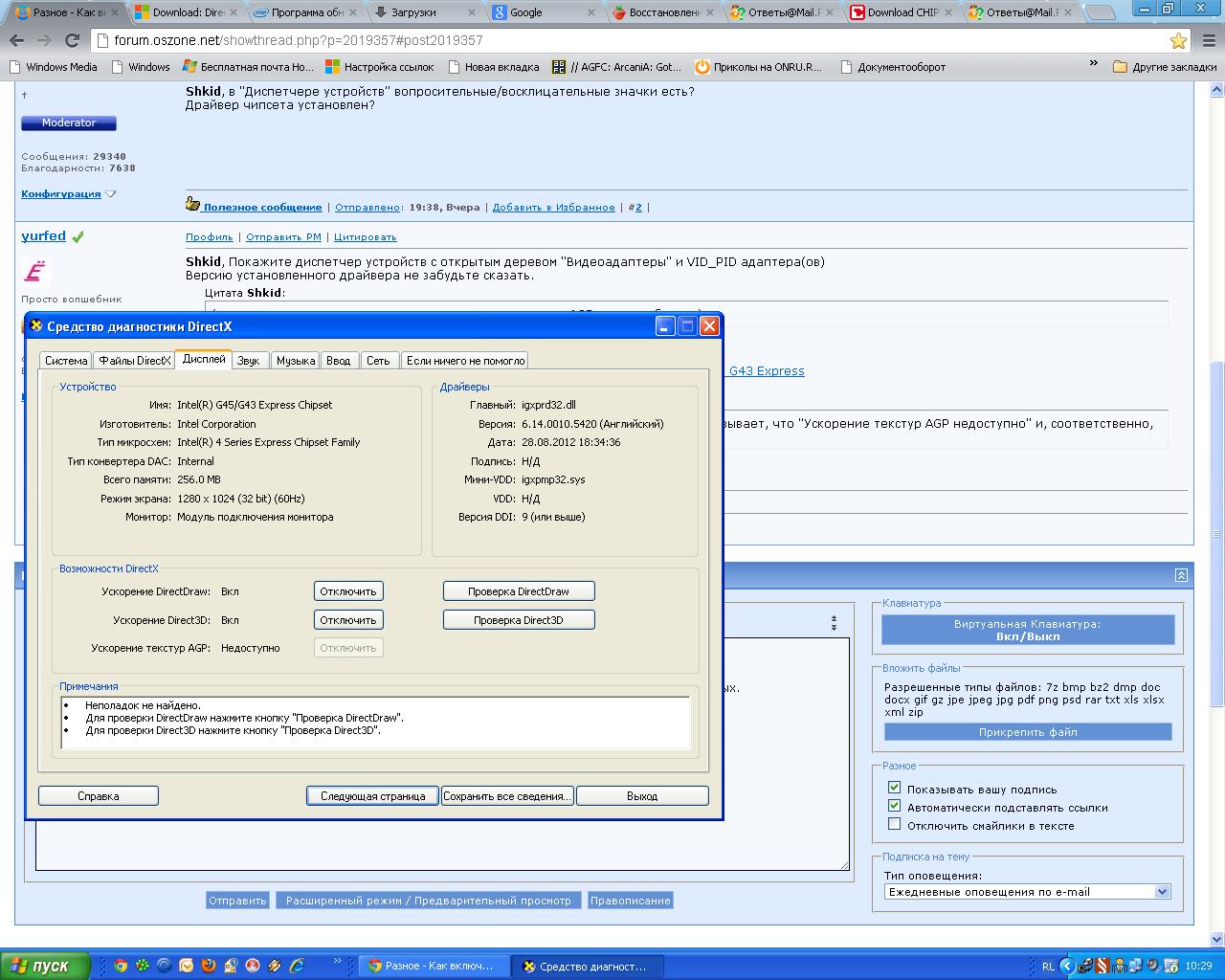The image size is (1225, 980).
Task: Open the 'Тип оповещения' dropdown
Action: [x=1162, y=892]
